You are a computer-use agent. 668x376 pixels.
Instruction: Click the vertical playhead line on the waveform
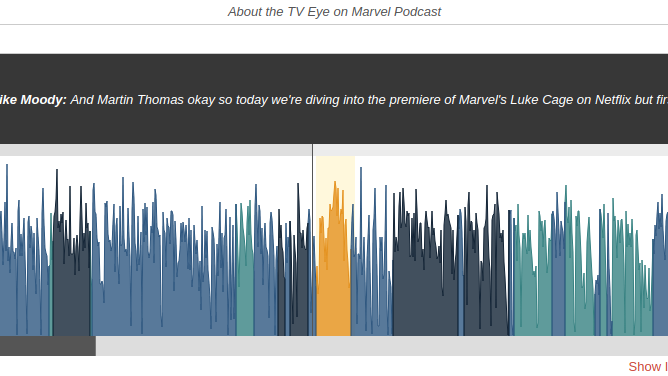click(x=313, y=240)
